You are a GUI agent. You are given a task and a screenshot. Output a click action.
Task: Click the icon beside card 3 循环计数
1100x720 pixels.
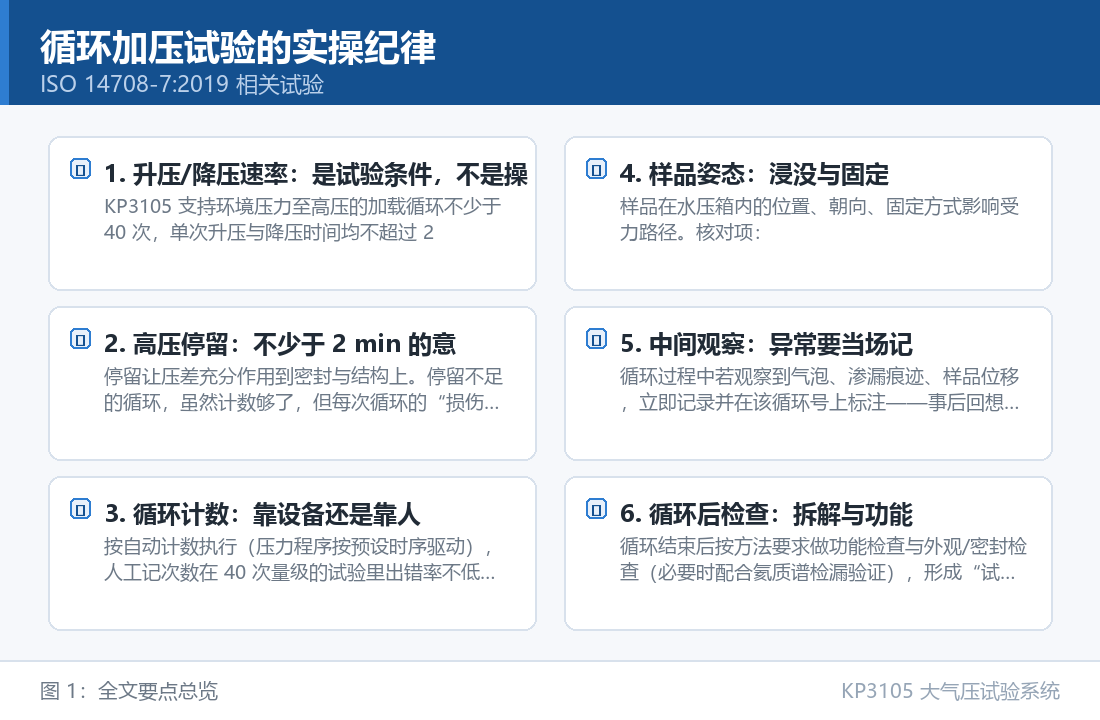pyautogui.click(x=81, y=509)
